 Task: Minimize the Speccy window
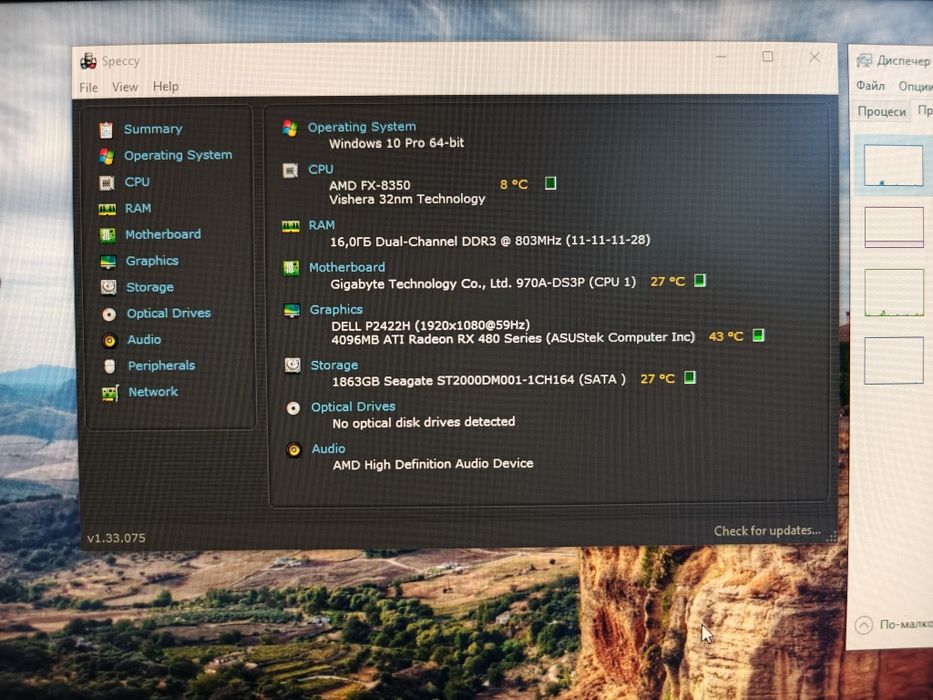point(721,57)
